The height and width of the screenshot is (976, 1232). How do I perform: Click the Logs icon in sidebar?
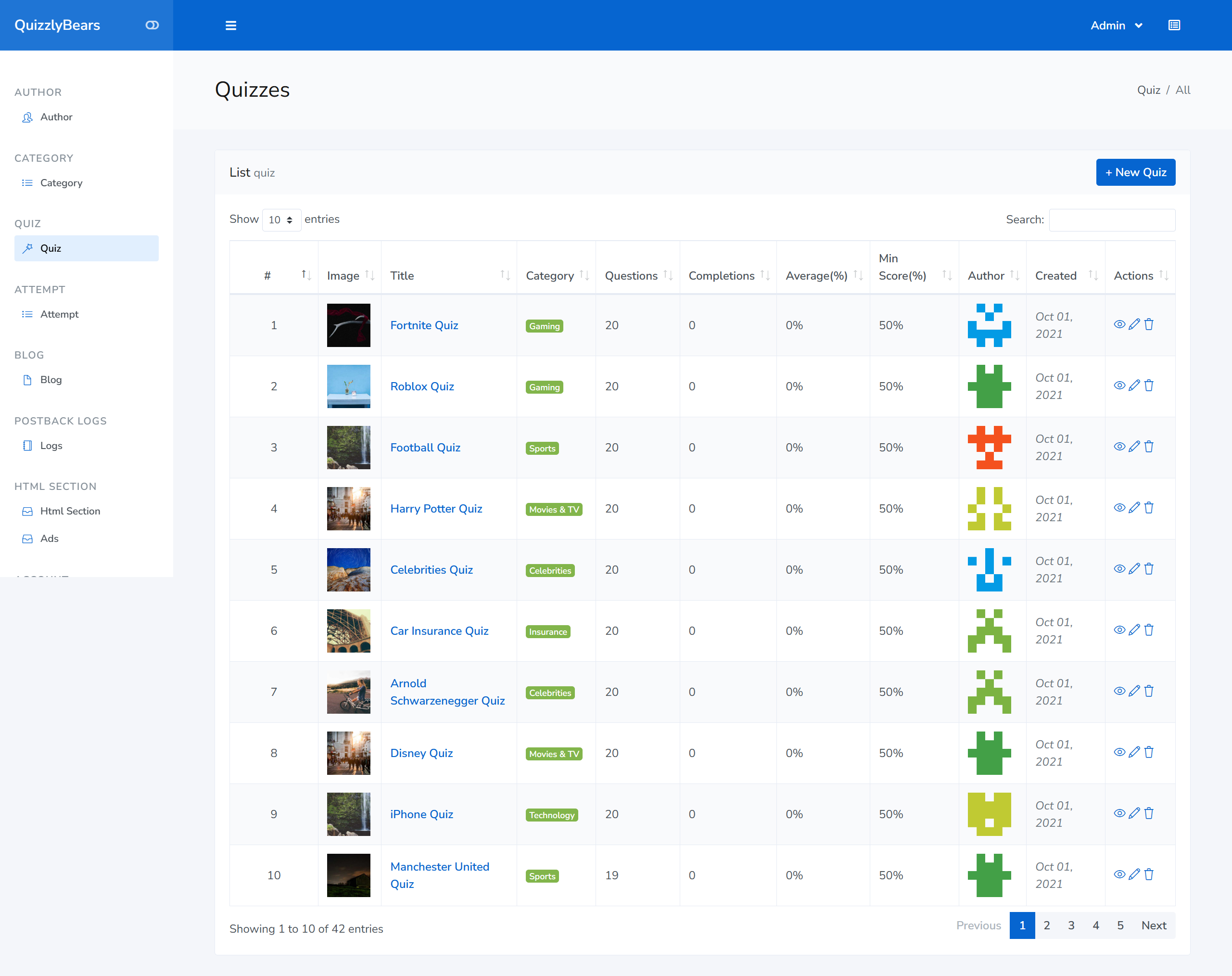tap(27, 446)
